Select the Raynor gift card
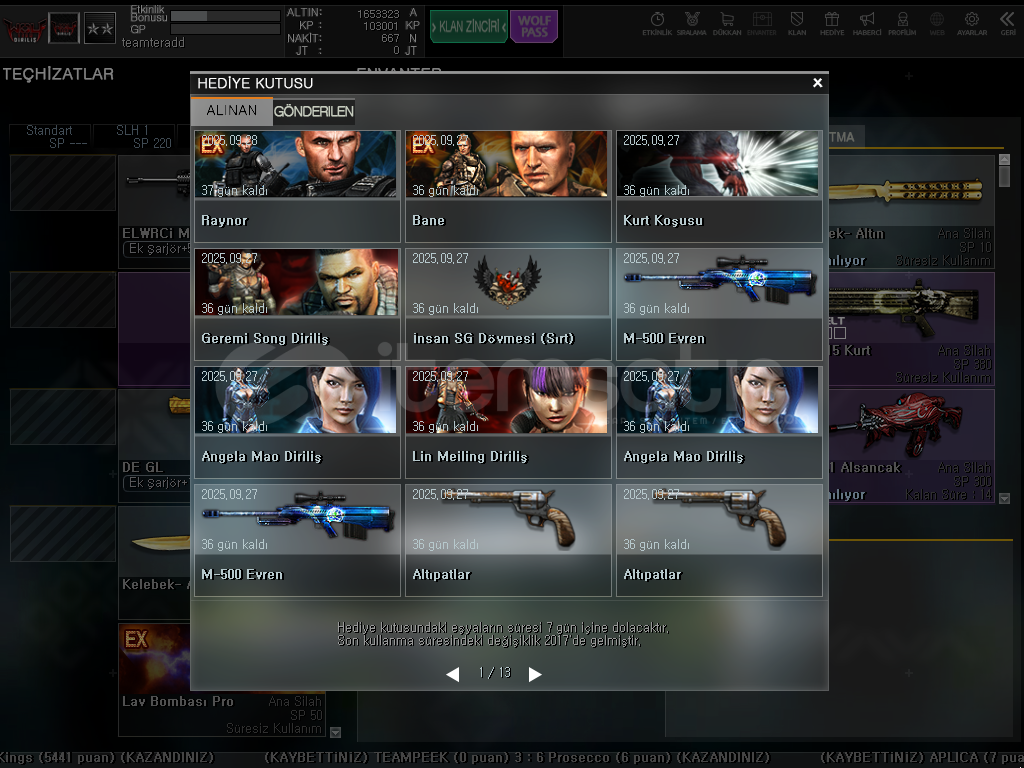 297,186
